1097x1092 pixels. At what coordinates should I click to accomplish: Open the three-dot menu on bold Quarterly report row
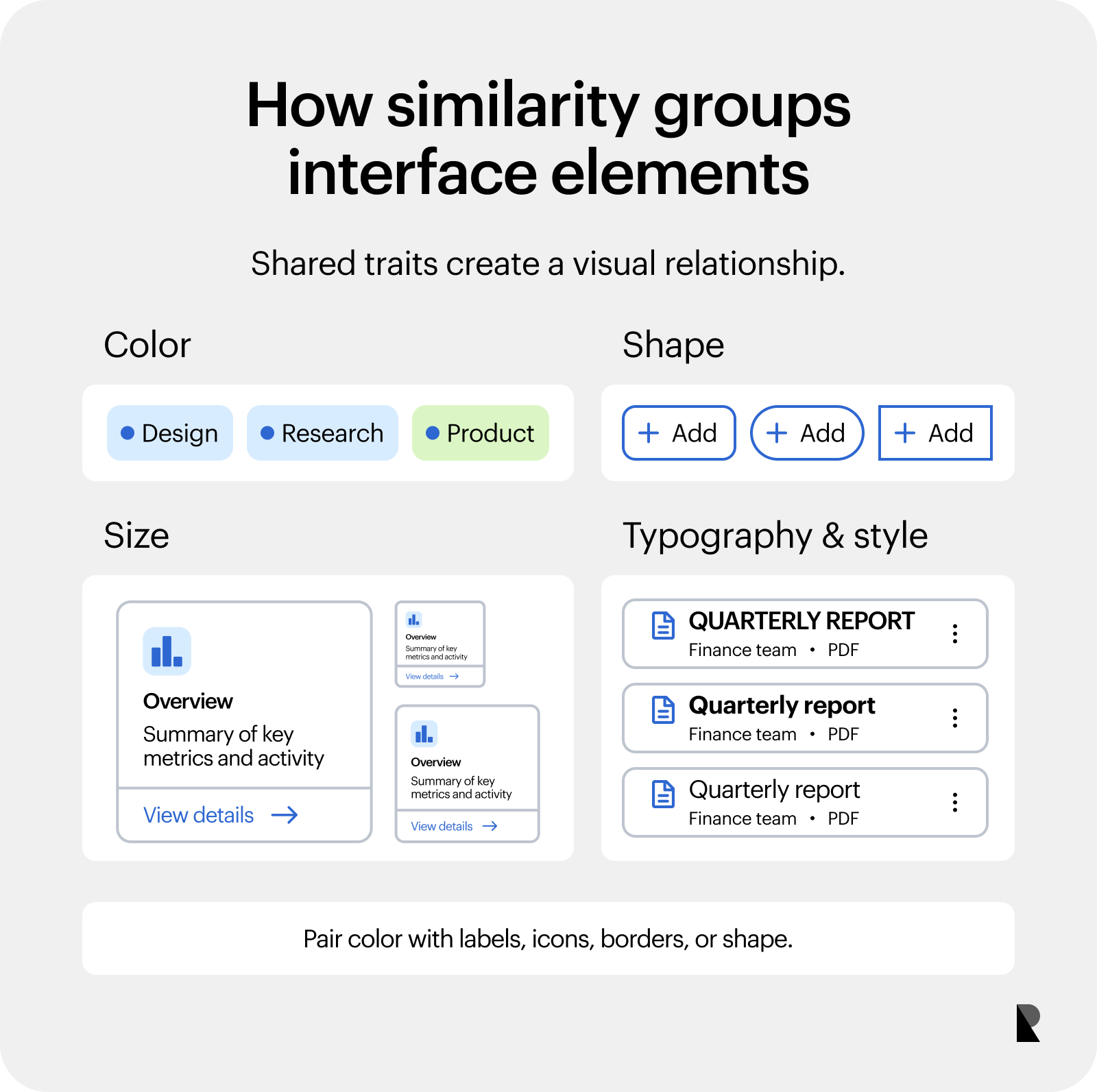(954, 718)
